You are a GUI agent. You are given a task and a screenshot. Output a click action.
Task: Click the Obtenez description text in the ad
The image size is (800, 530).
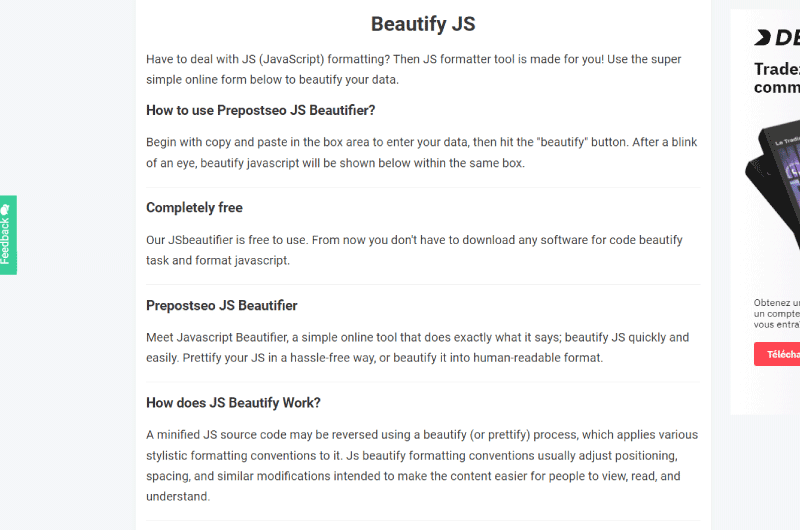[777, 314]
